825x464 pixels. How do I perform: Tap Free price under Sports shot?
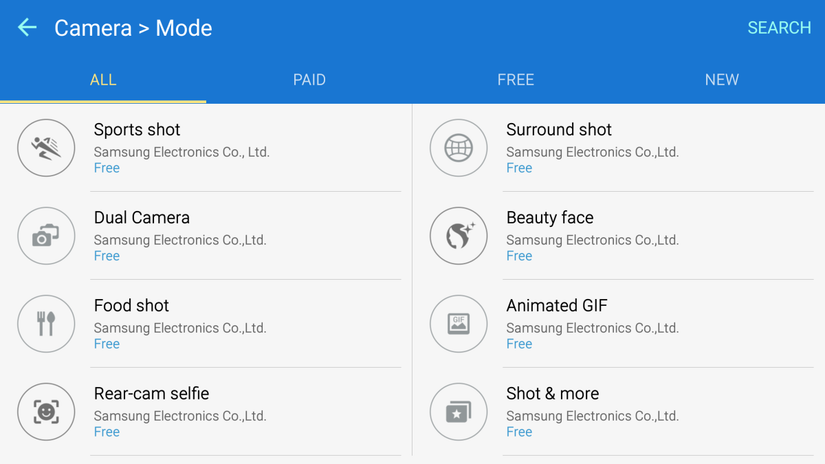click(x=107, y=168)
